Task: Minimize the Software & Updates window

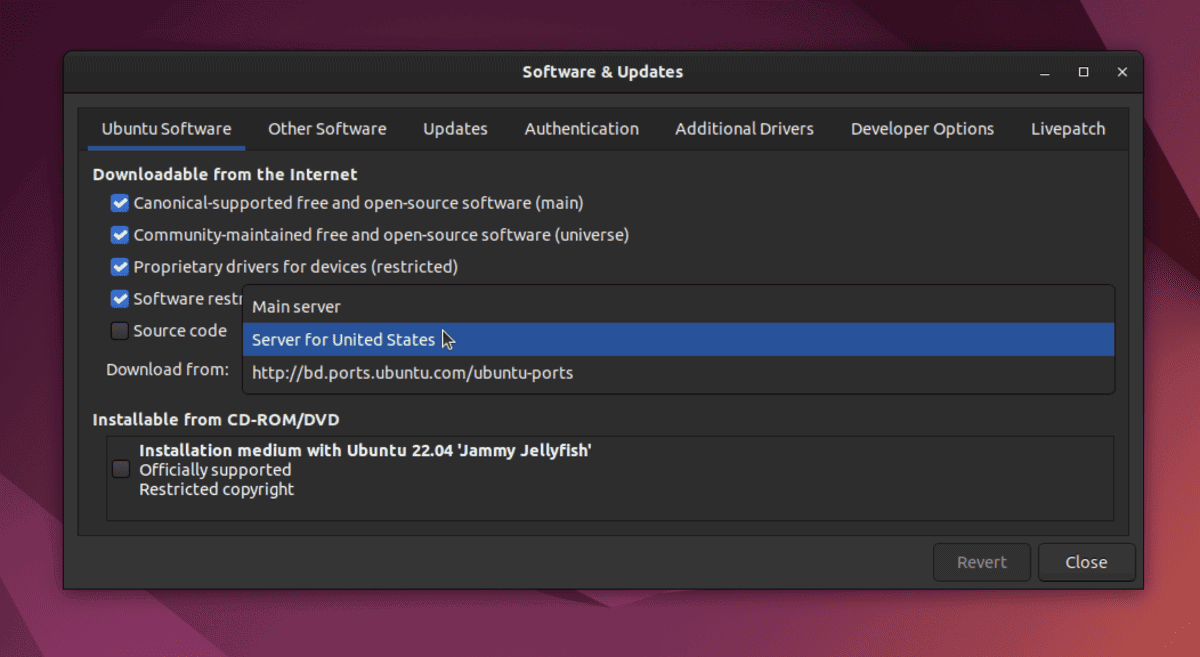Action: tap(1045, 72)
